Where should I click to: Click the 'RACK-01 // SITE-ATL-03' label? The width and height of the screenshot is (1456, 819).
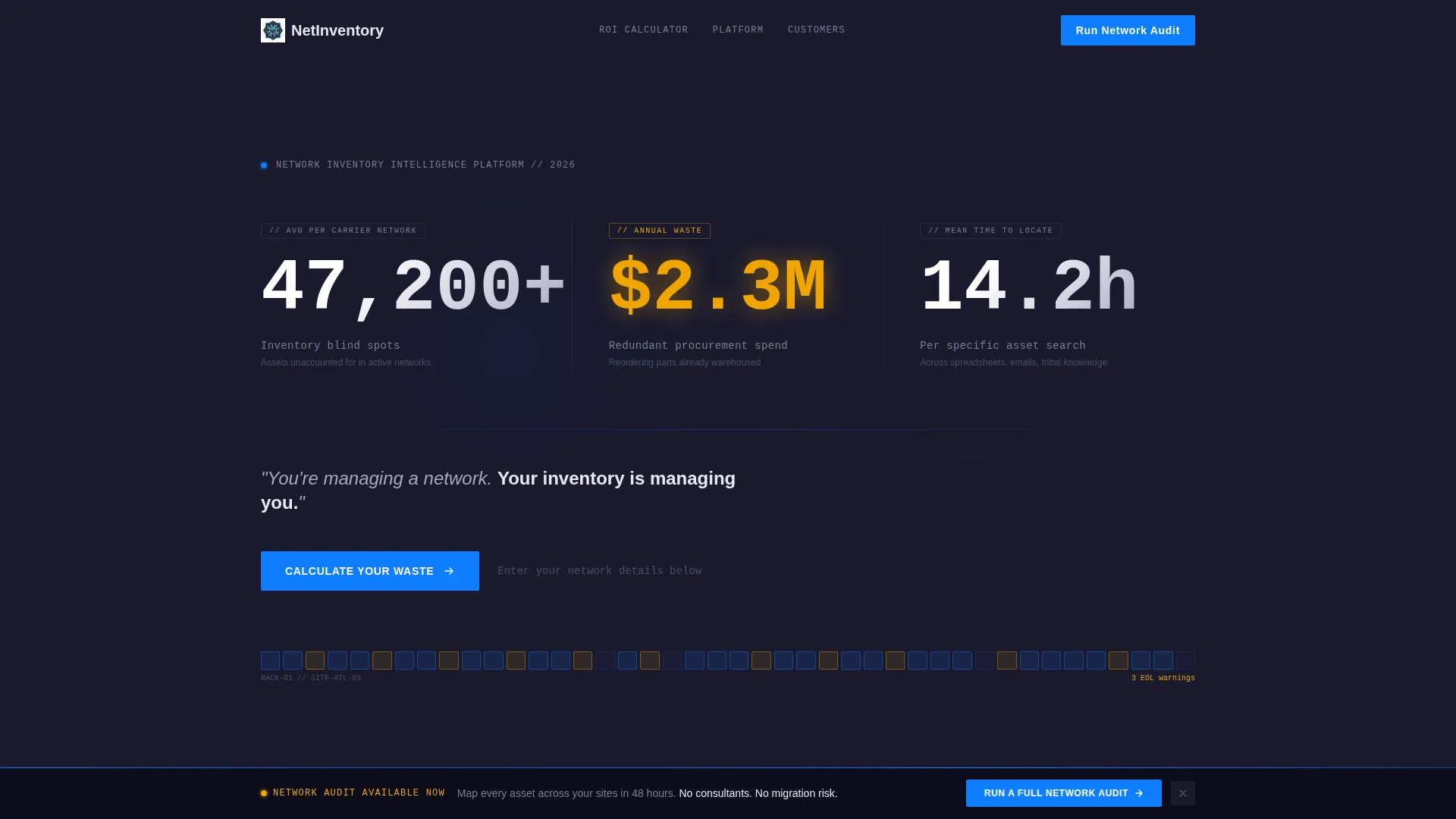(311, 678)
